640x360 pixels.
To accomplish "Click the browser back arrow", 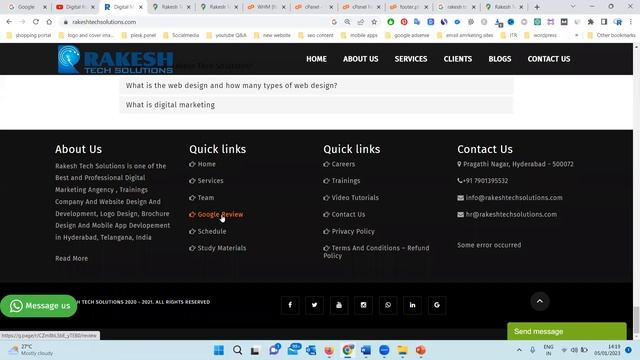I will coord(9,22).
